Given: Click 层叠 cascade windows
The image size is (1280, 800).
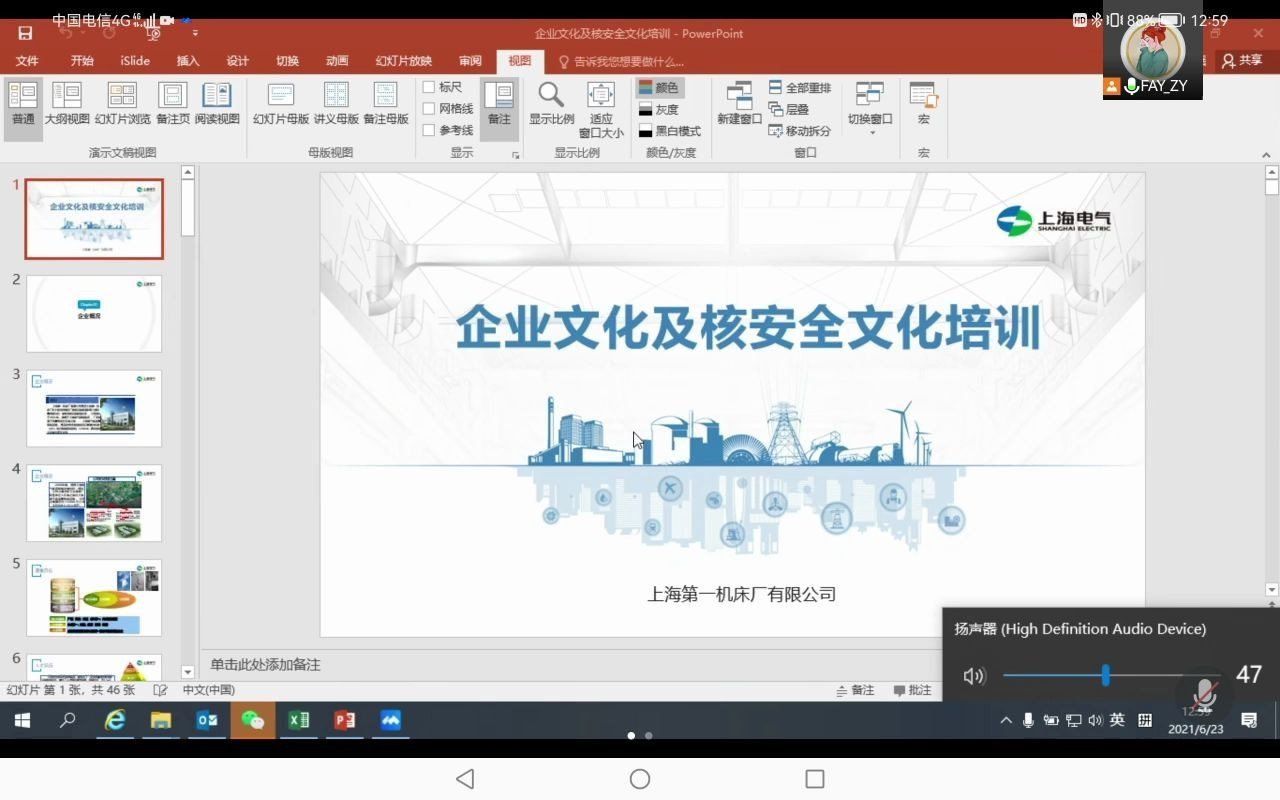Looking at the screenshot, I should coord(789,110).
